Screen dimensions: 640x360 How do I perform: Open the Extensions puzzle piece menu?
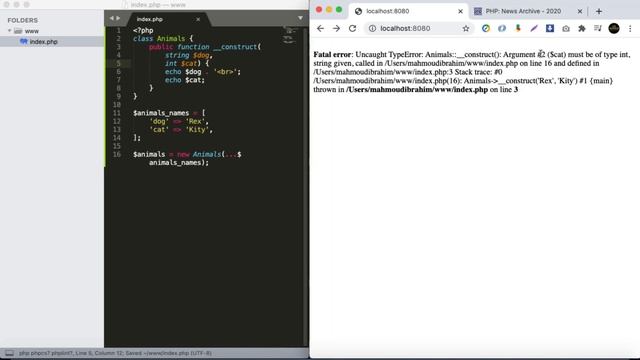(x=582, y=28)
